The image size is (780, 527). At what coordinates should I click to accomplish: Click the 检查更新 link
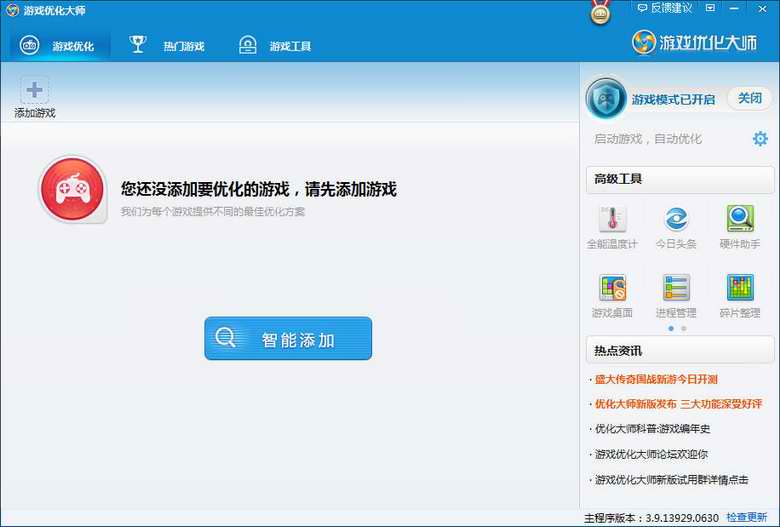coord(747,518)
